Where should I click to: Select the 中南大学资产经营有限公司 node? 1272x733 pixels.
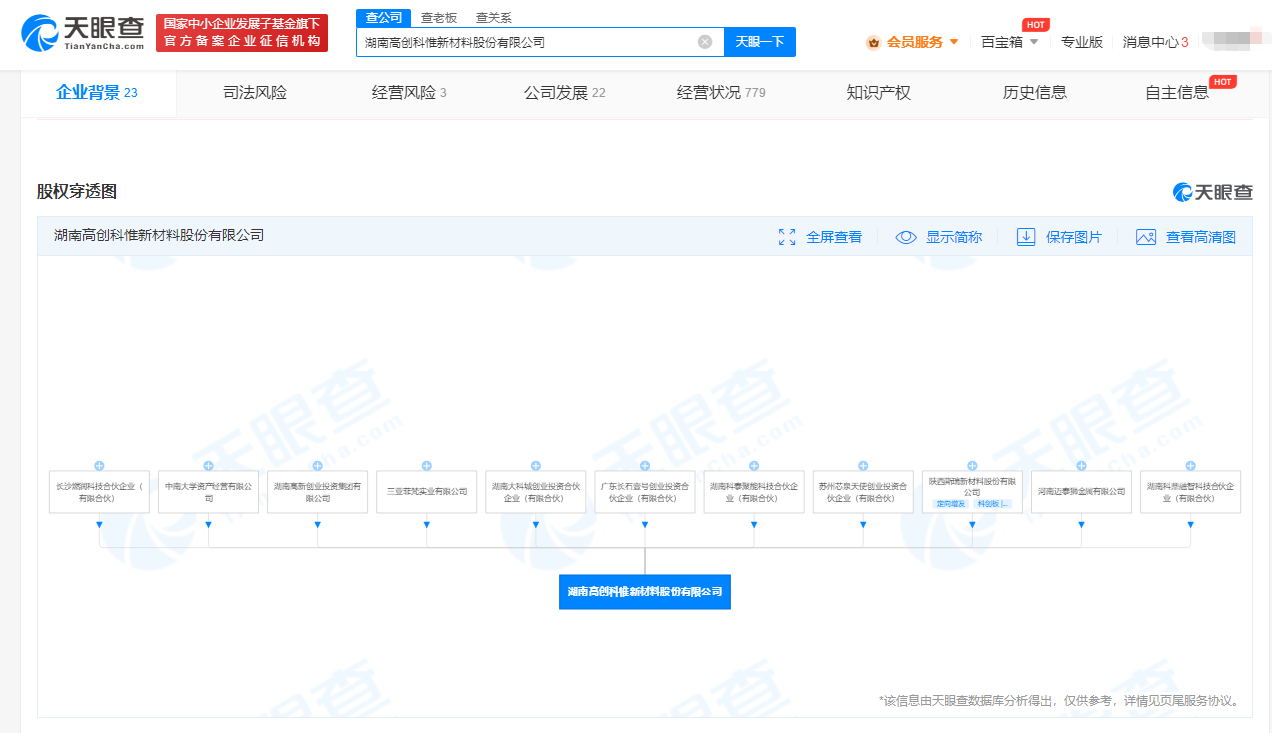[x=208, y=492]
